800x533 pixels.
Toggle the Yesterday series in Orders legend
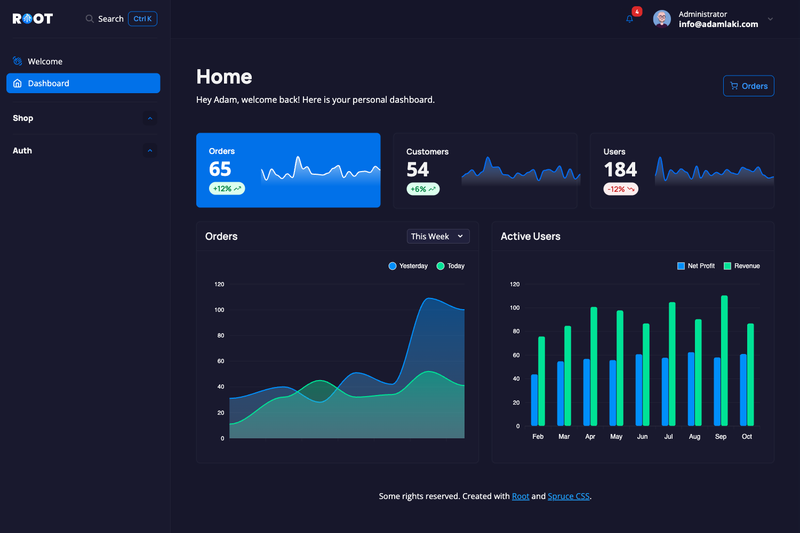click(x=408, y=266)
